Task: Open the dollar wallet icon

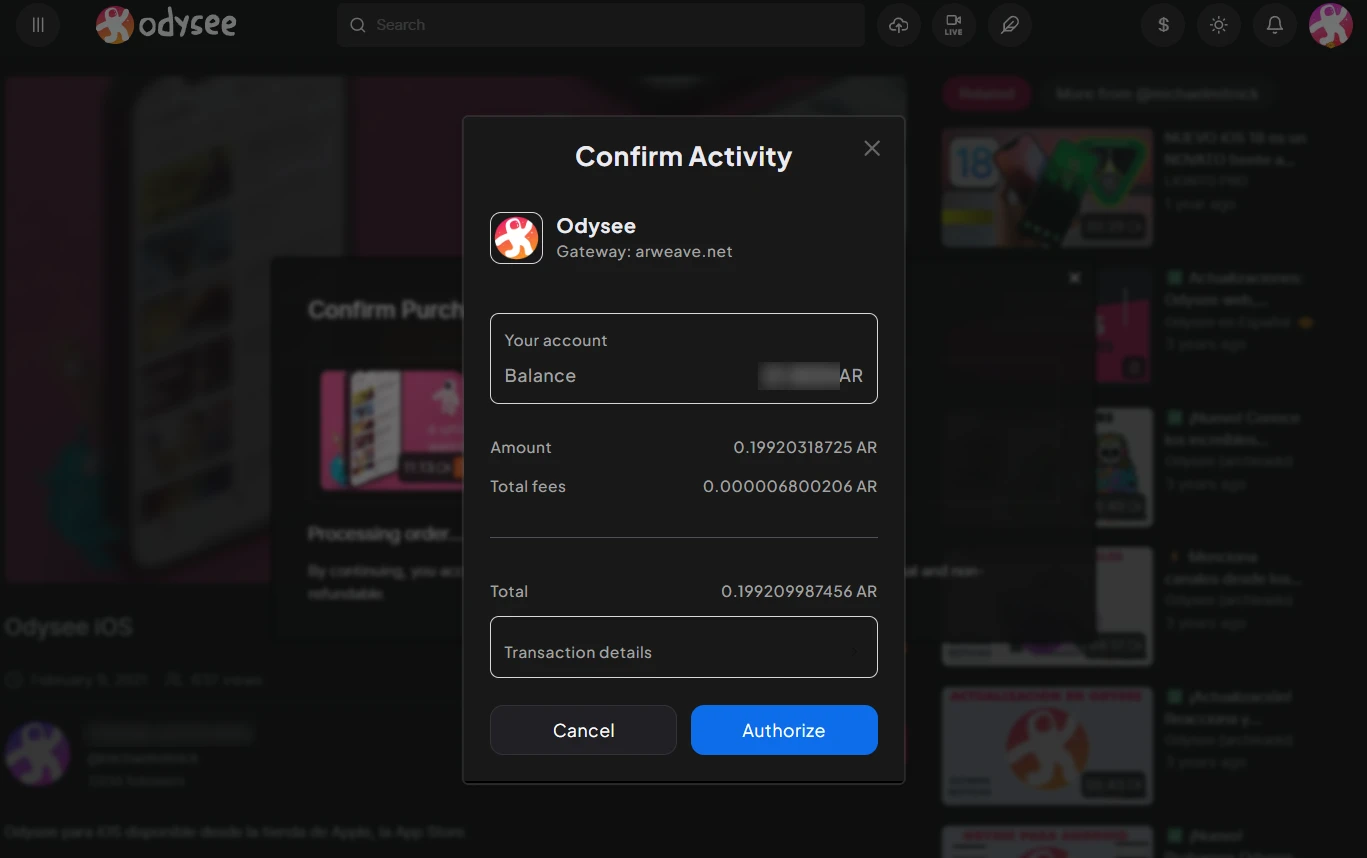Action: click(x=1163, y=25)
